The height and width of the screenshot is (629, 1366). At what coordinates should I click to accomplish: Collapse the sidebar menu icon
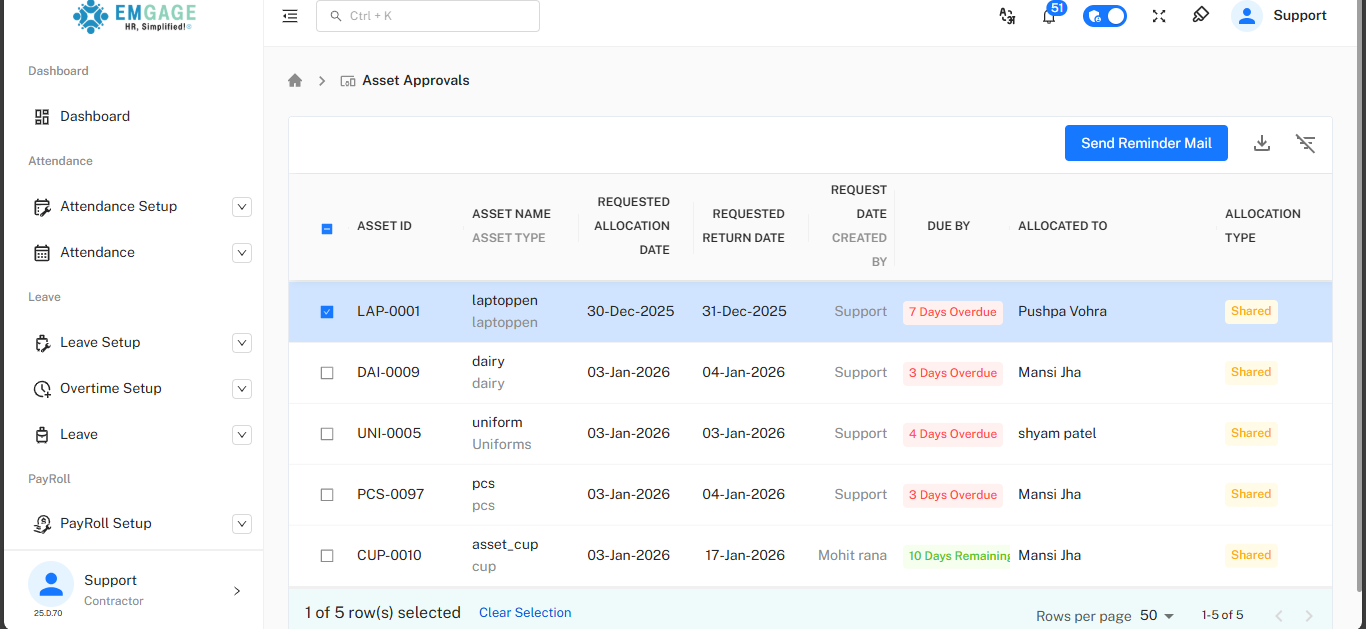[x=290, y=16]
